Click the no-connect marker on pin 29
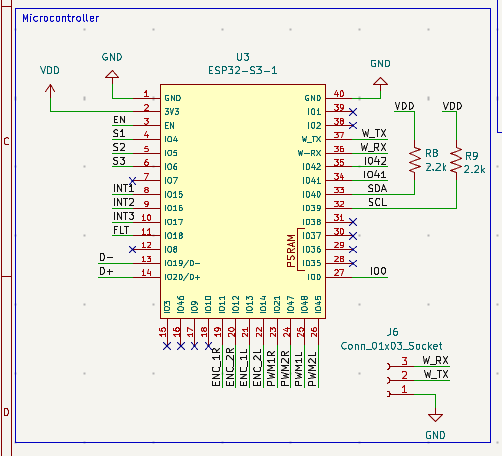The width and height of the screenshot is (502, 456). 353,249
